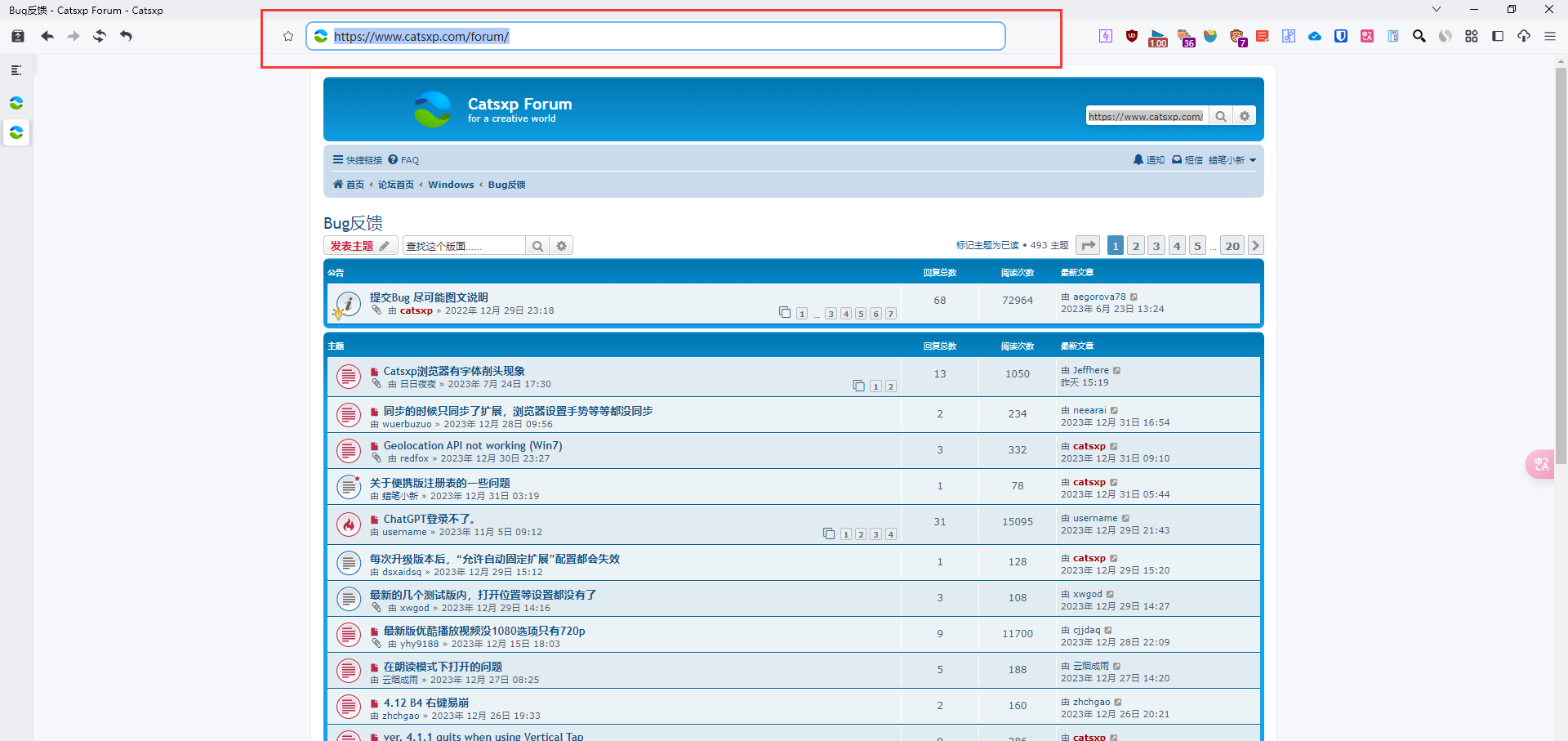The height and width of the screenshot is (741, 1568).
Task: Click the next page arrow after page 20
Action: tap(1256, 245)
